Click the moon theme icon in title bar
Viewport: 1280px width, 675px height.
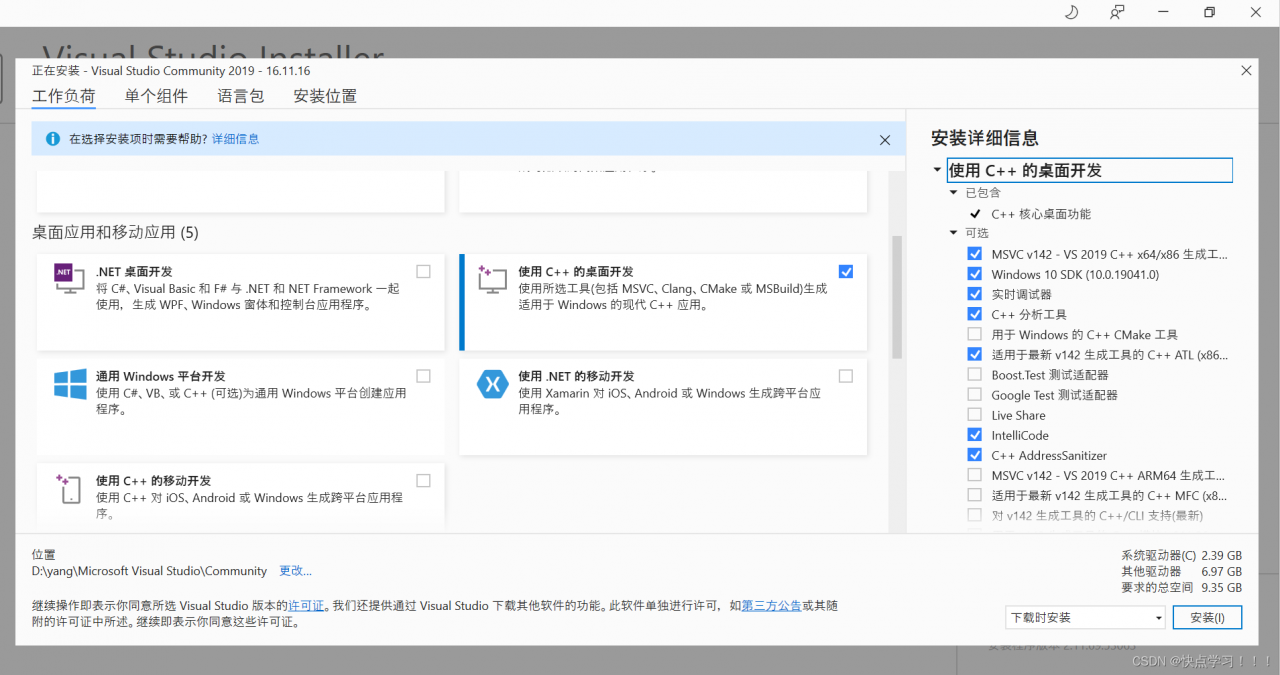click(1071, 12)
